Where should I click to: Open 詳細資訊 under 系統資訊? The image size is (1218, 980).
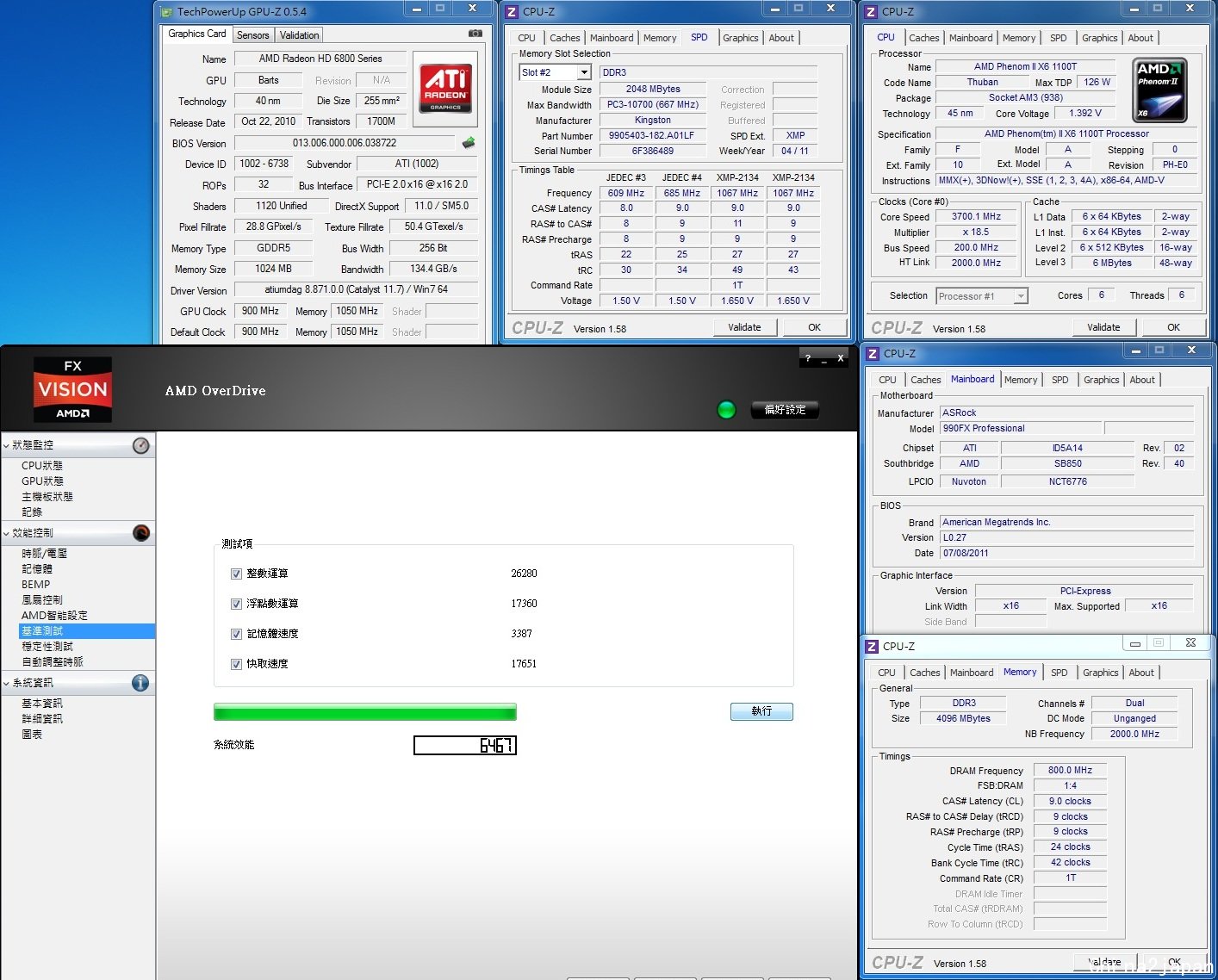click(x=42, y=719)
